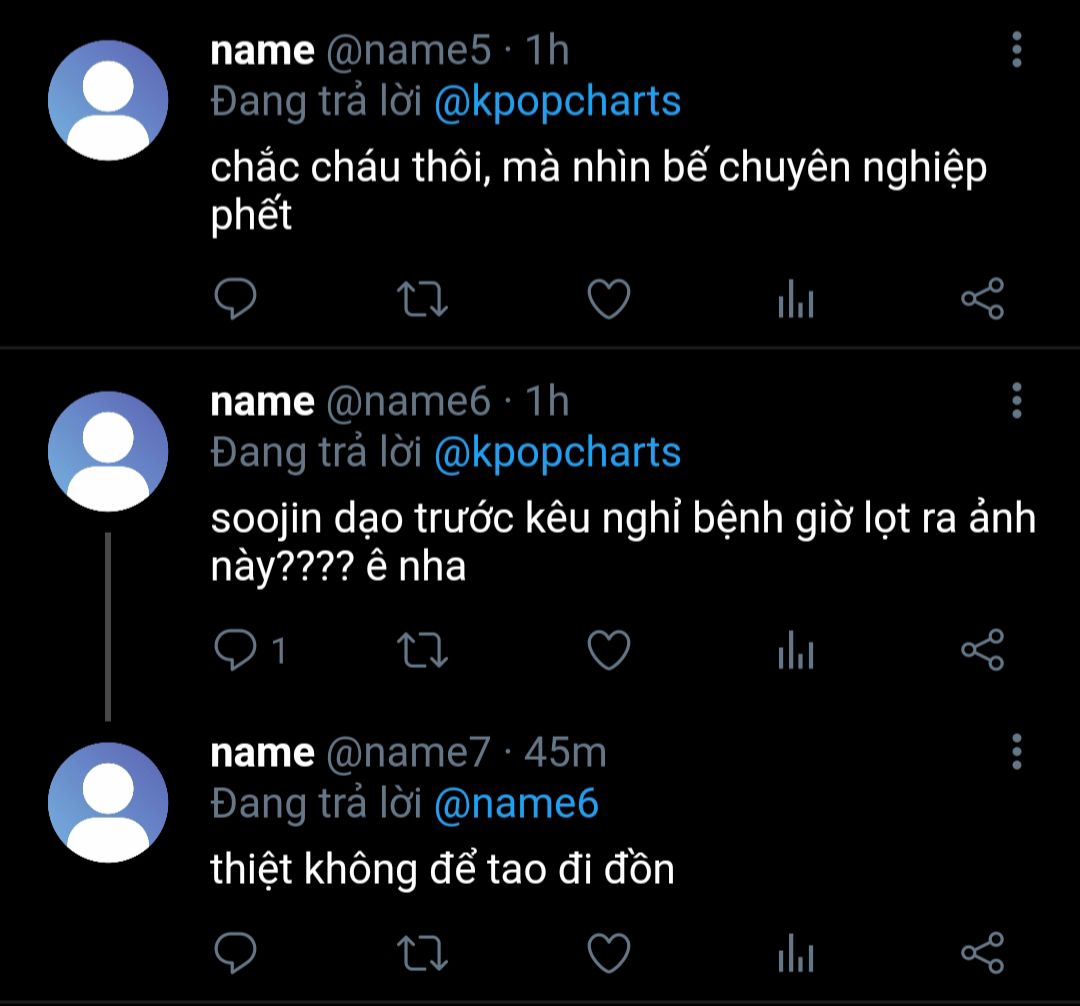This screenshot has height=1006, width=1080.
Task: Share name5's tweet
Action: pos(982,300)
